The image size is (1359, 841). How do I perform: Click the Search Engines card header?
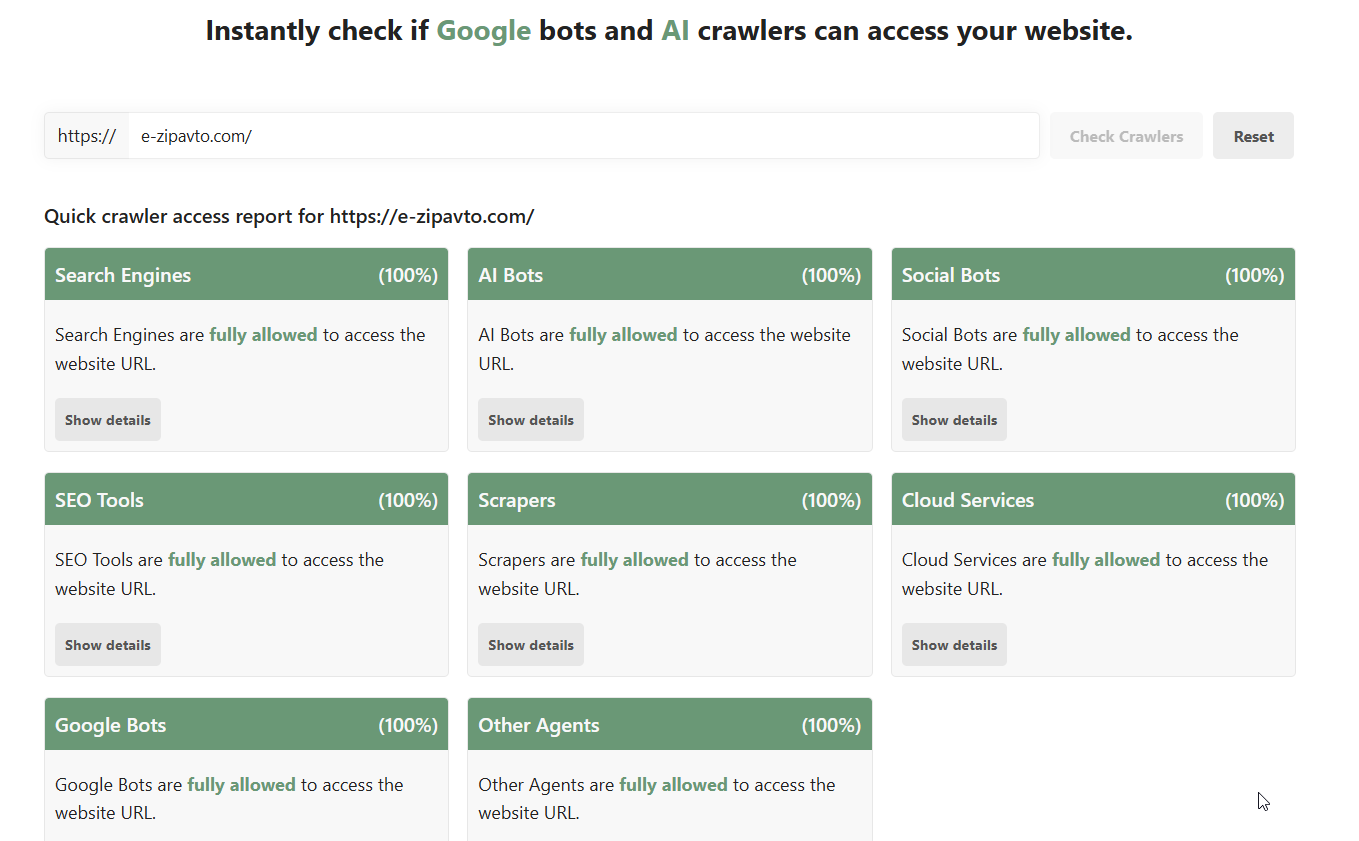point(246,275)
